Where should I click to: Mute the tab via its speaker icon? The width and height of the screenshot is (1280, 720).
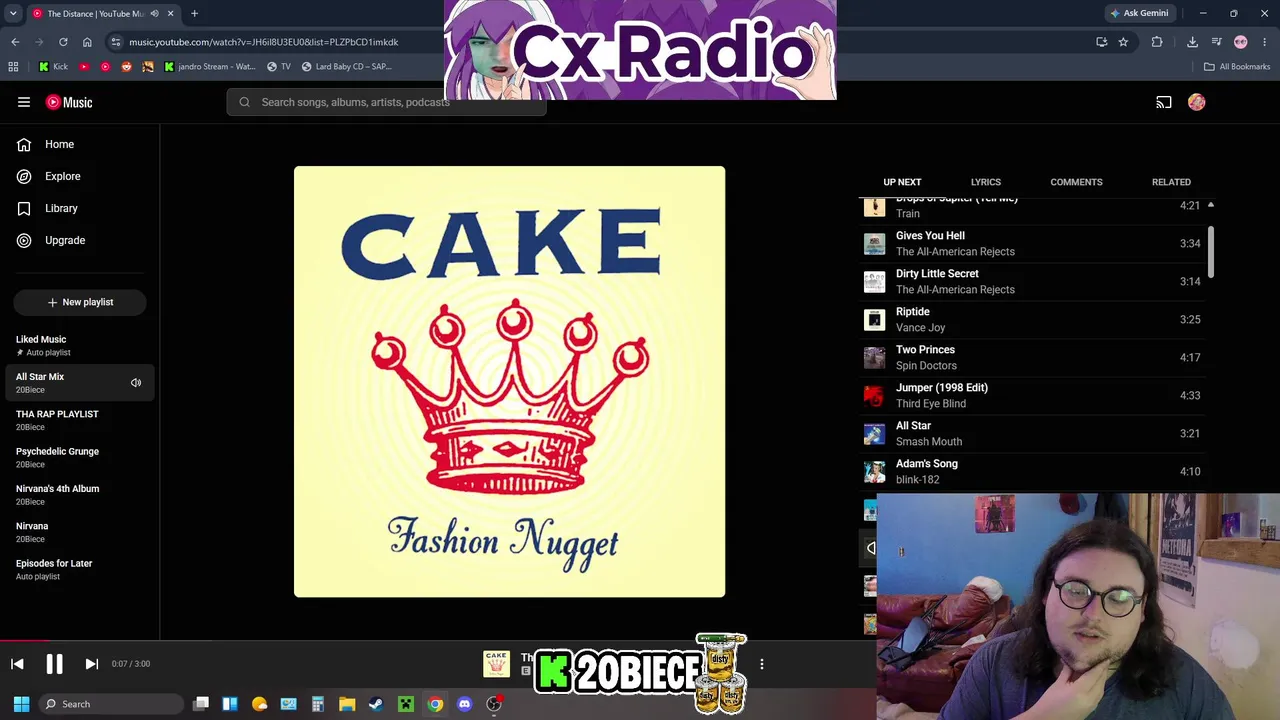coord(154,13)
